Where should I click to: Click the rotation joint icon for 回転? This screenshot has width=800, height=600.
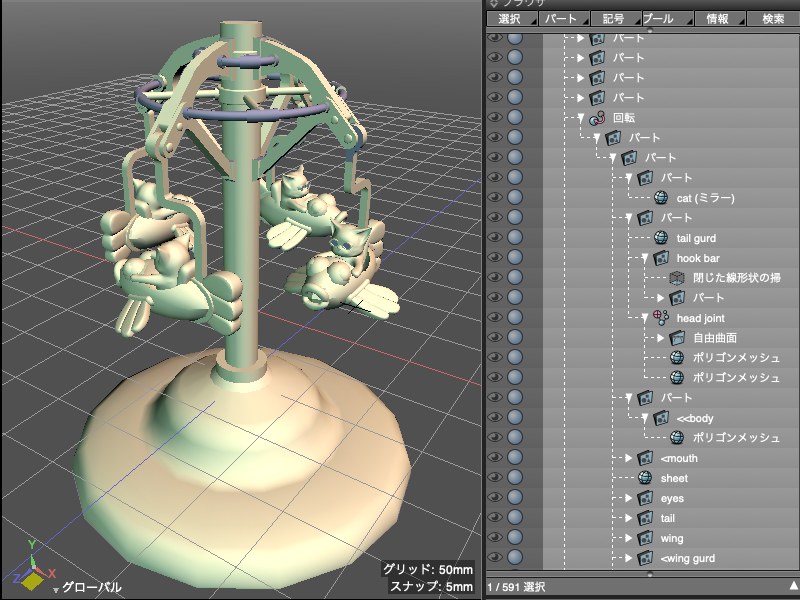597,118
